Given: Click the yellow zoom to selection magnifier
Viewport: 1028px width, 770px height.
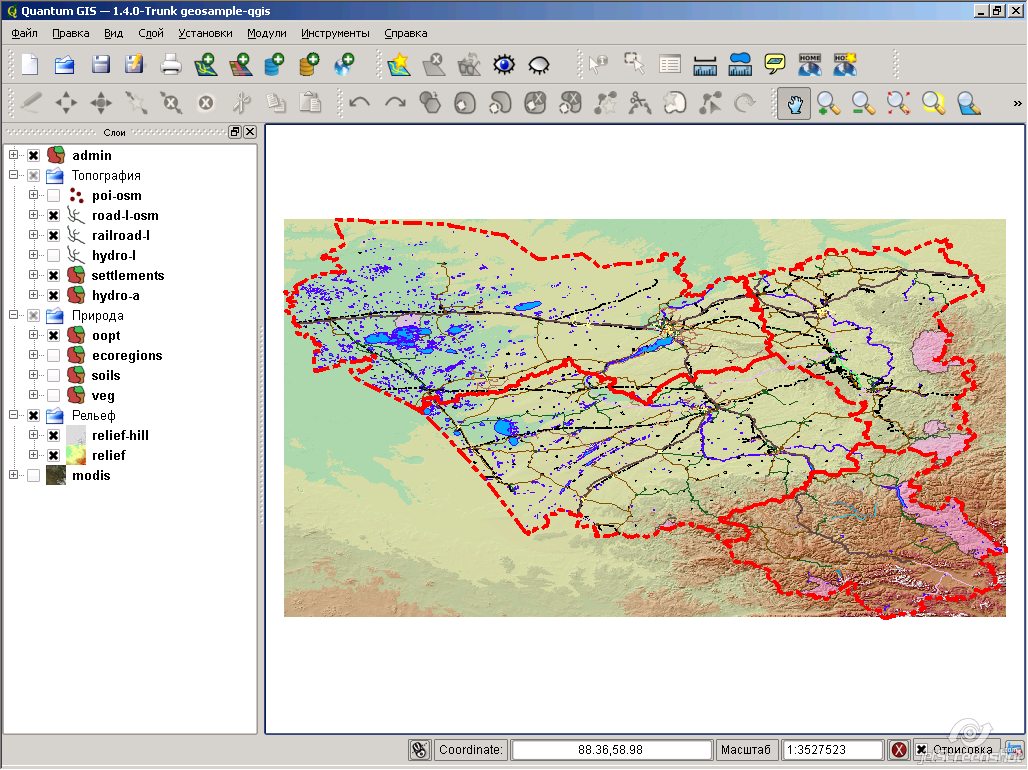Looking at the screenshot, I should (x=934, y=103).
